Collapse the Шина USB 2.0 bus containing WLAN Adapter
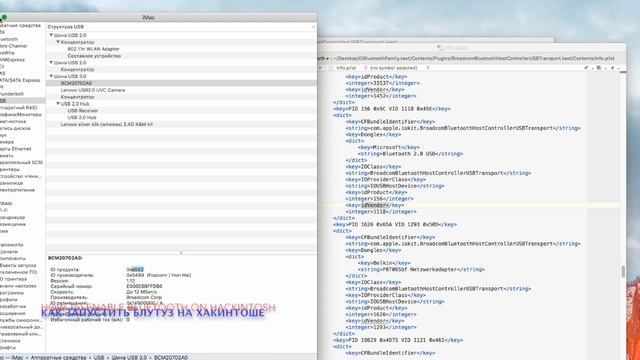The width and height of the screenshot is (640, 360). (51, 35)
